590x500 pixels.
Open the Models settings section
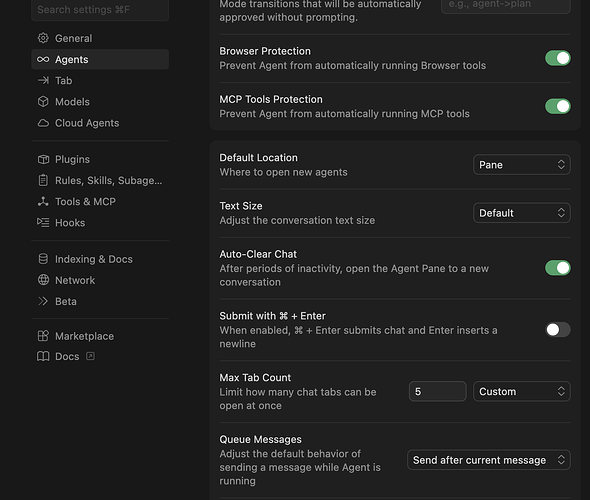coord(100,102)
